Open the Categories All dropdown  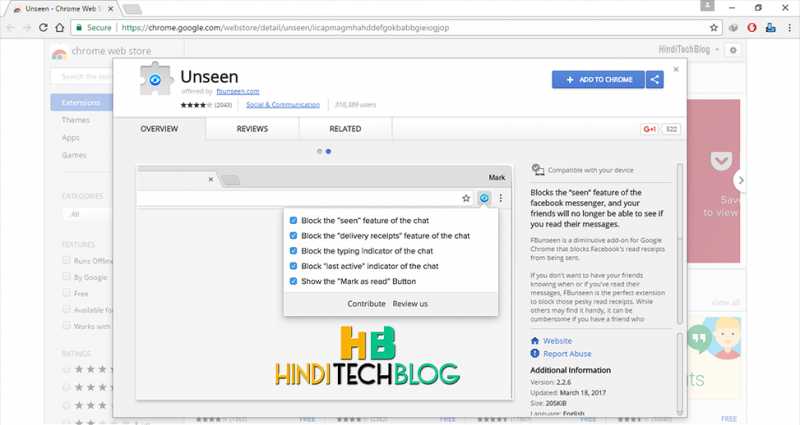(x=87, y=214)
